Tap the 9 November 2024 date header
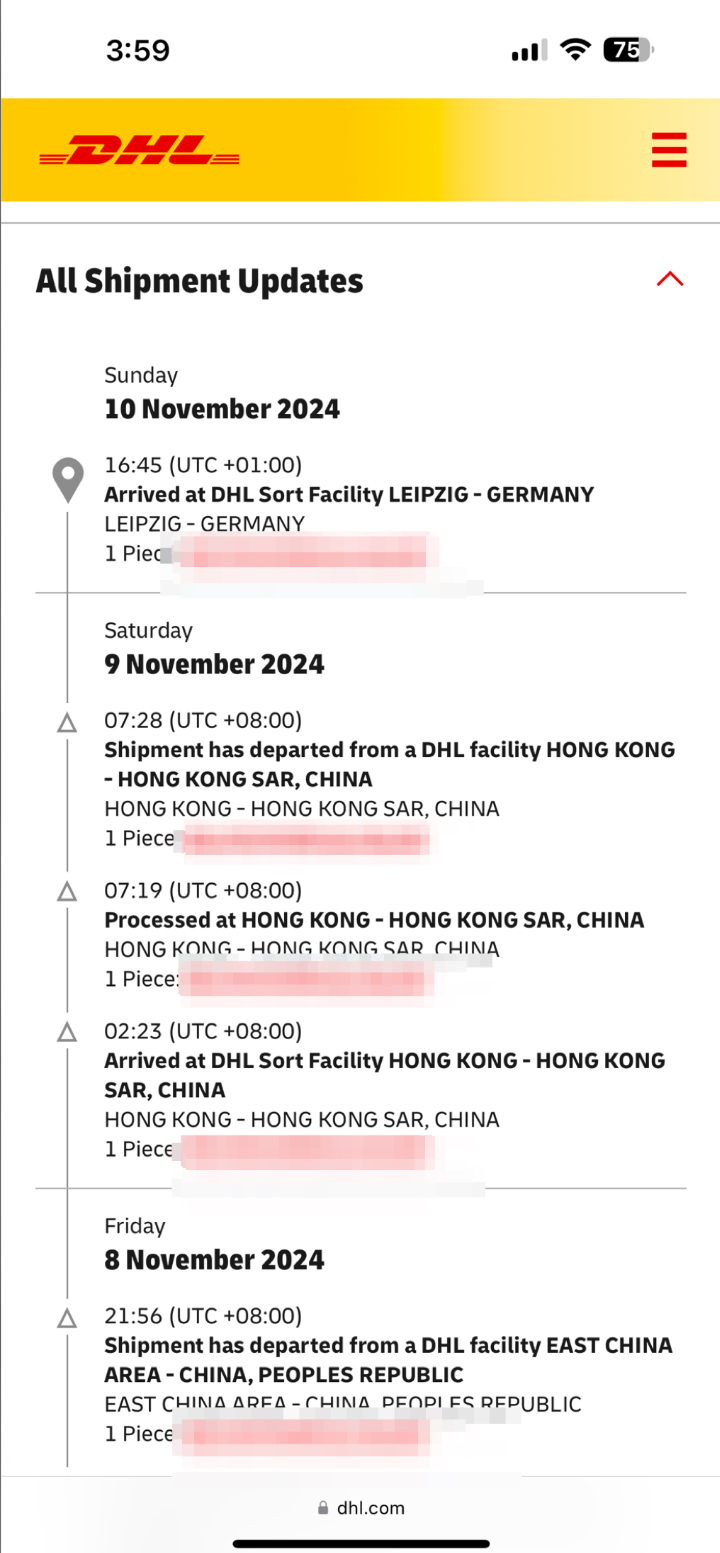 coord(214,664)
